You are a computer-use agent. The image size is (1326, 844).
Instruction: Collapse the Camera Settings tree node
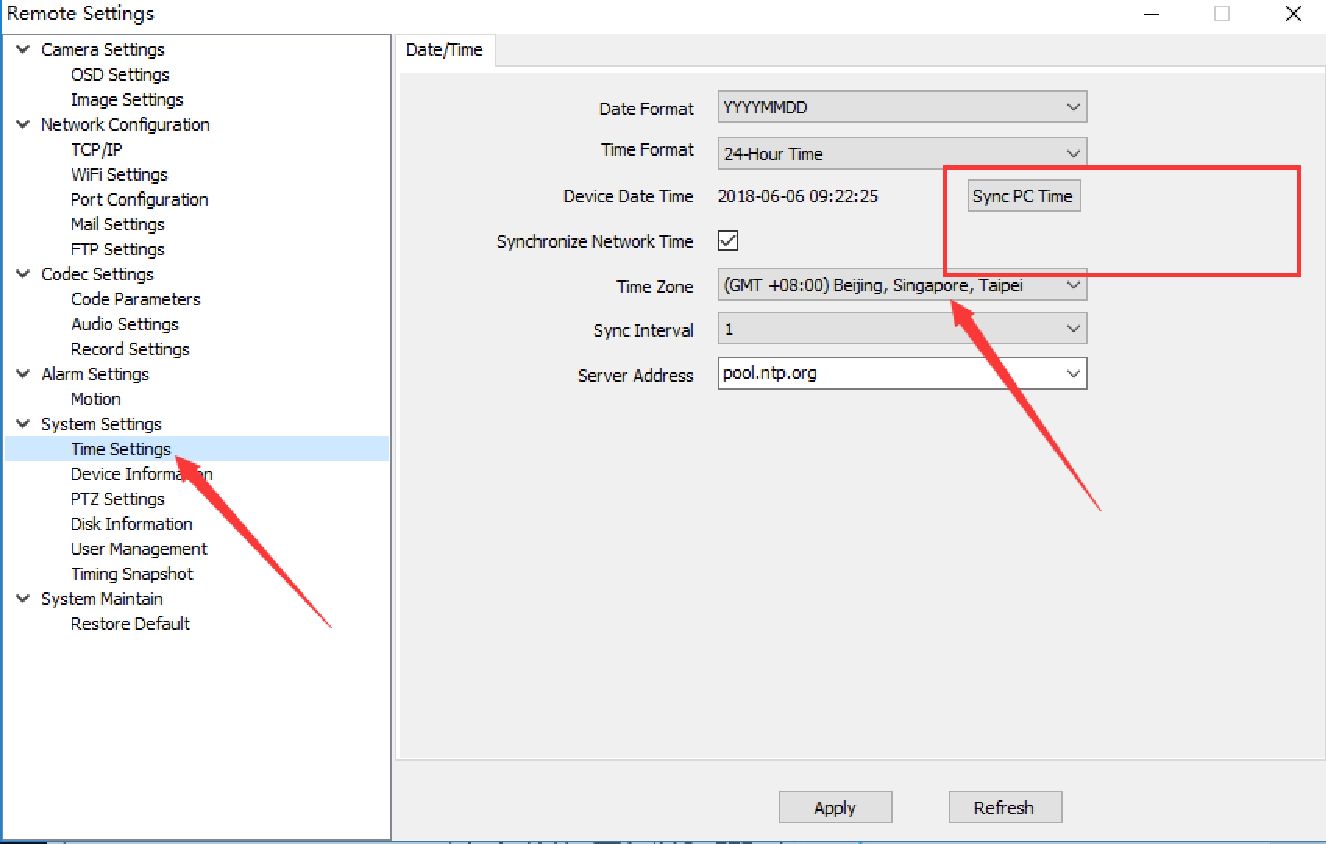pyautogui.click(x=23, y=49)
